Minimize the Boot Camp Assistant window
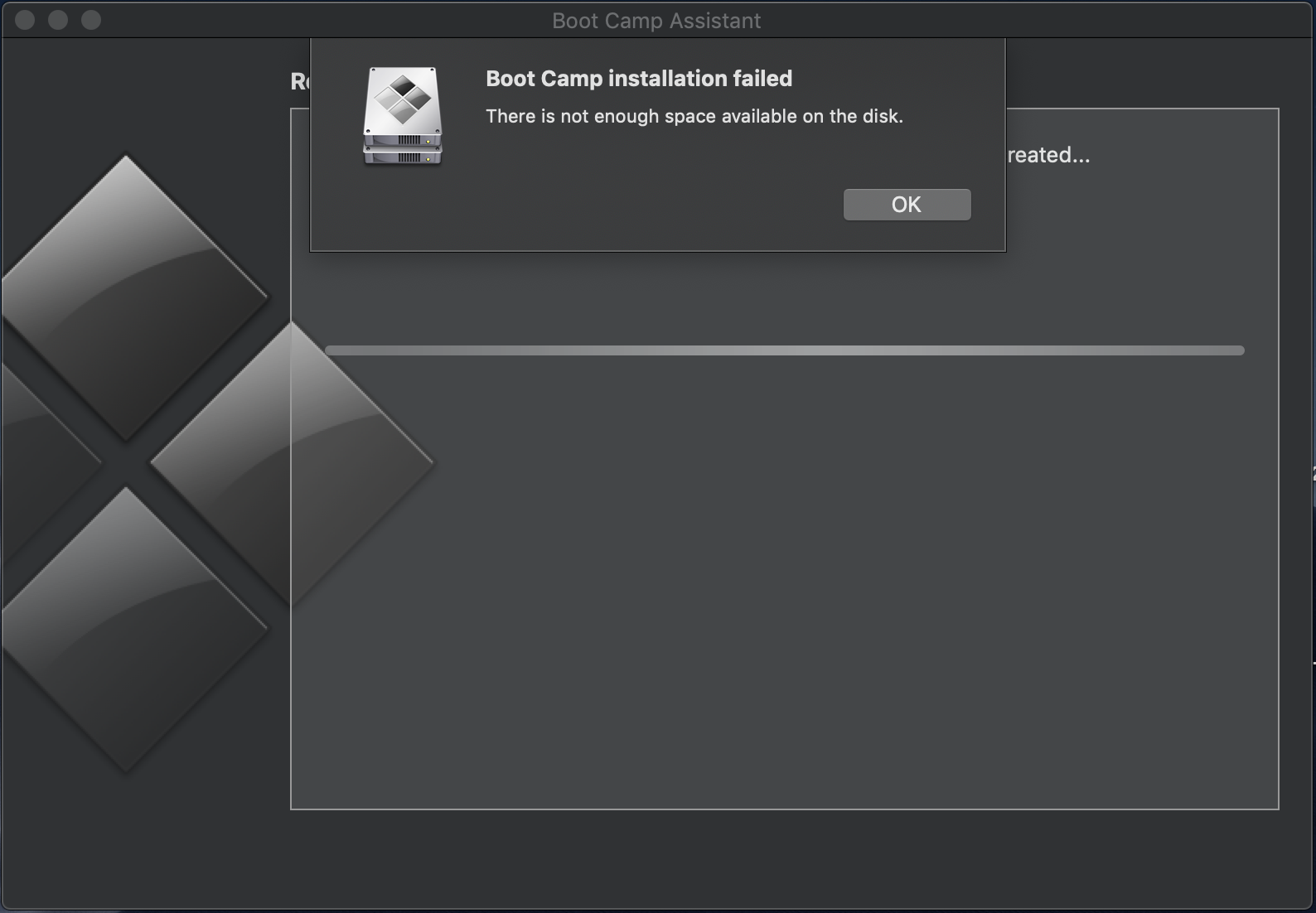Viewport: 1316px width, 913px height. [58, 20]
